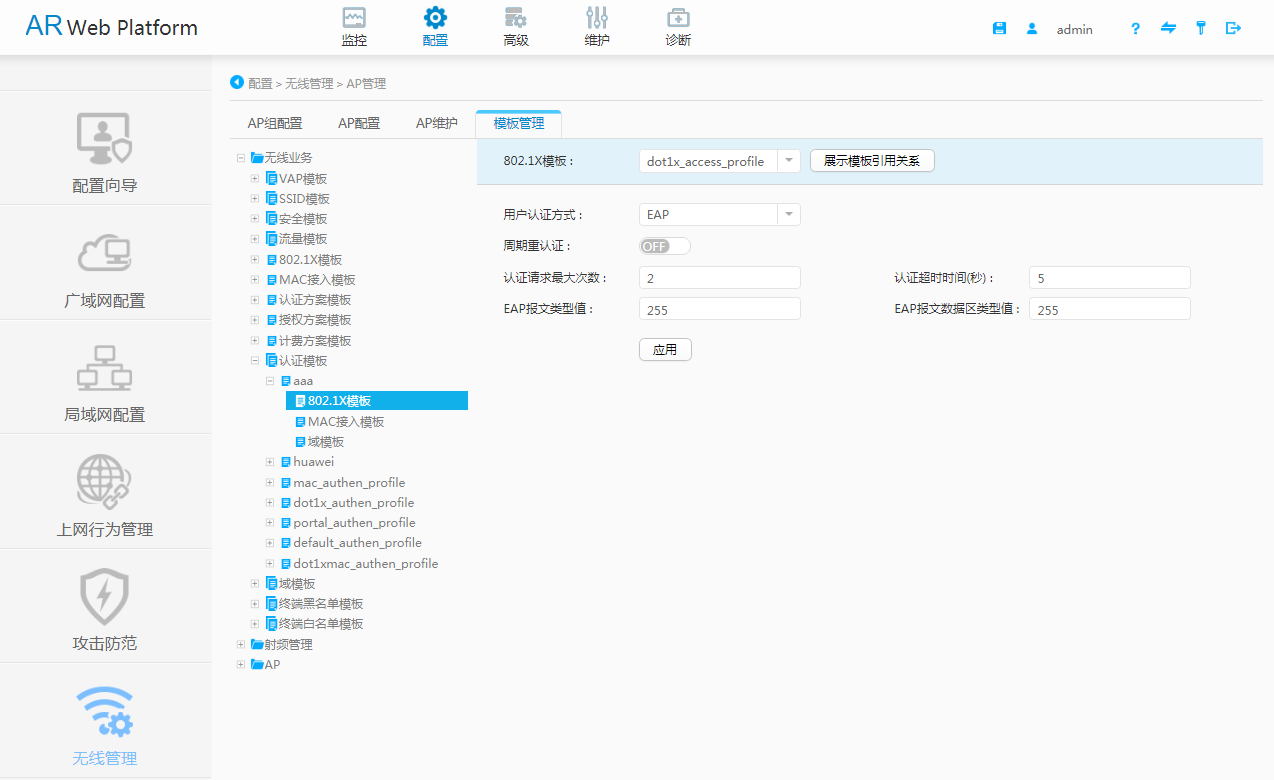The height and width of the screenshot is (780, 1274).
Task: Click the back arrow beside breadcrumb
Action: (237, 83)
